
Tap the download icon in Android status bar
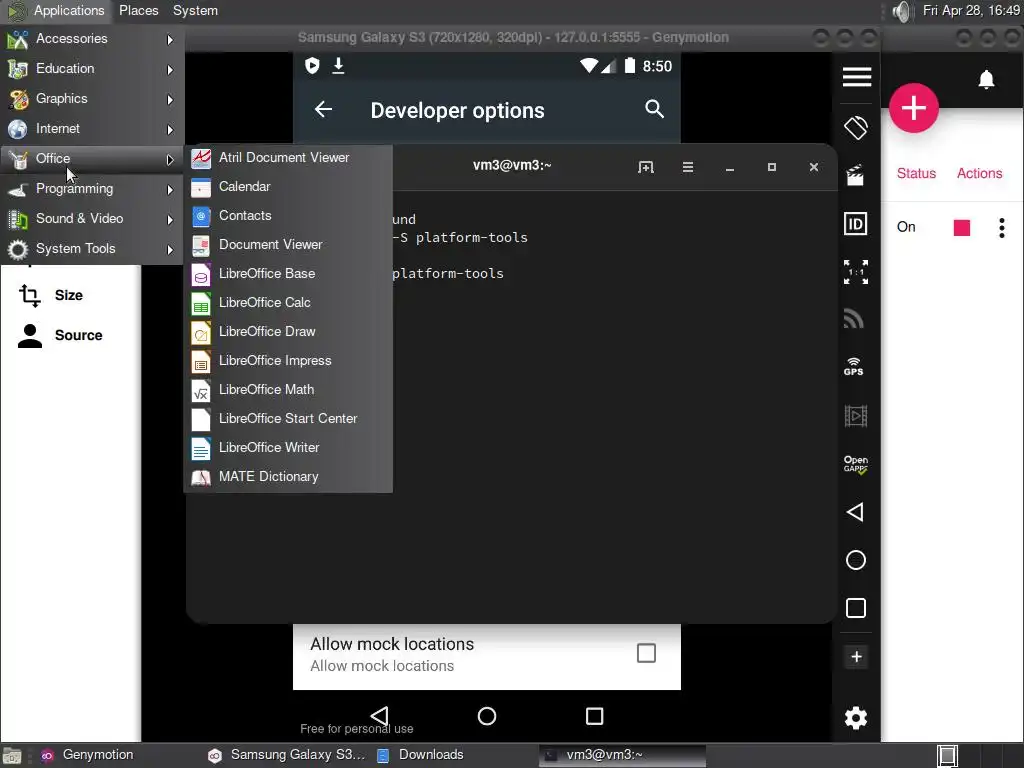(338, 65)
